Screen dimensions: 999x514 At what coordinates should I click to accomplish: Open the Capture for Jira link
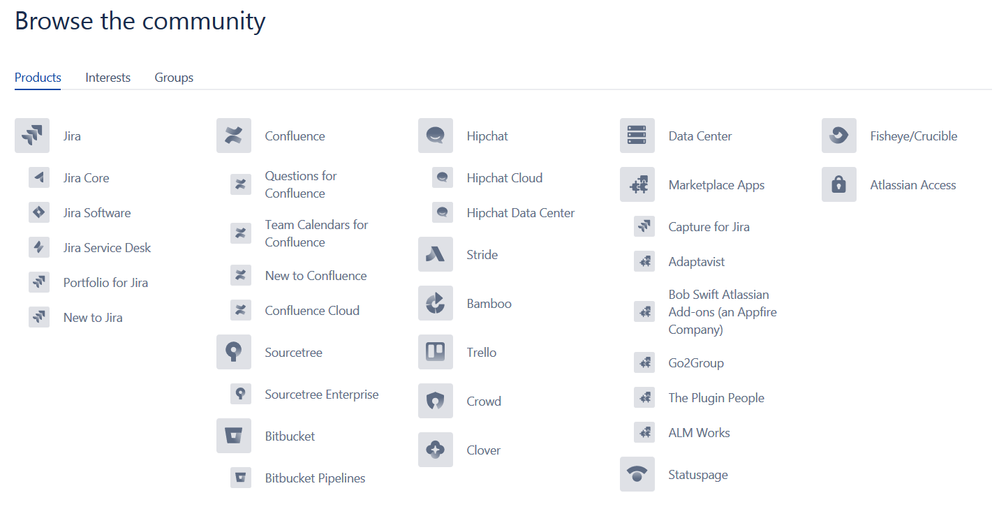click(x=709, y=227)
